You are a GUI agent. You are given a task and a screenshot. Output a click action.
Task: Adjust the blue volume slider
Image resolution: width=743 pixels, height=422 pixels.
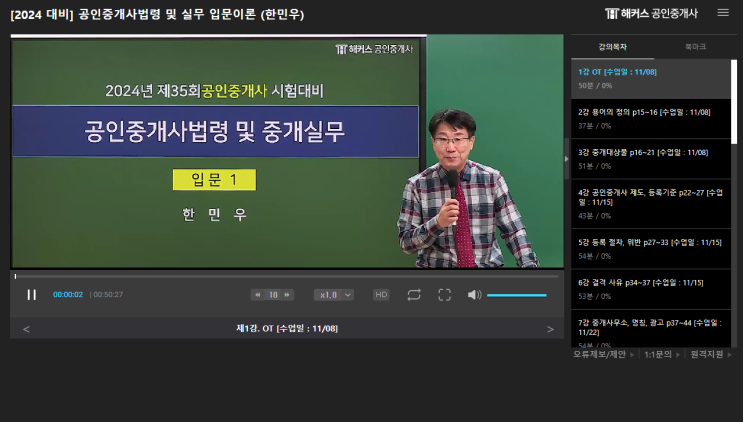click(x=516, y=295)
